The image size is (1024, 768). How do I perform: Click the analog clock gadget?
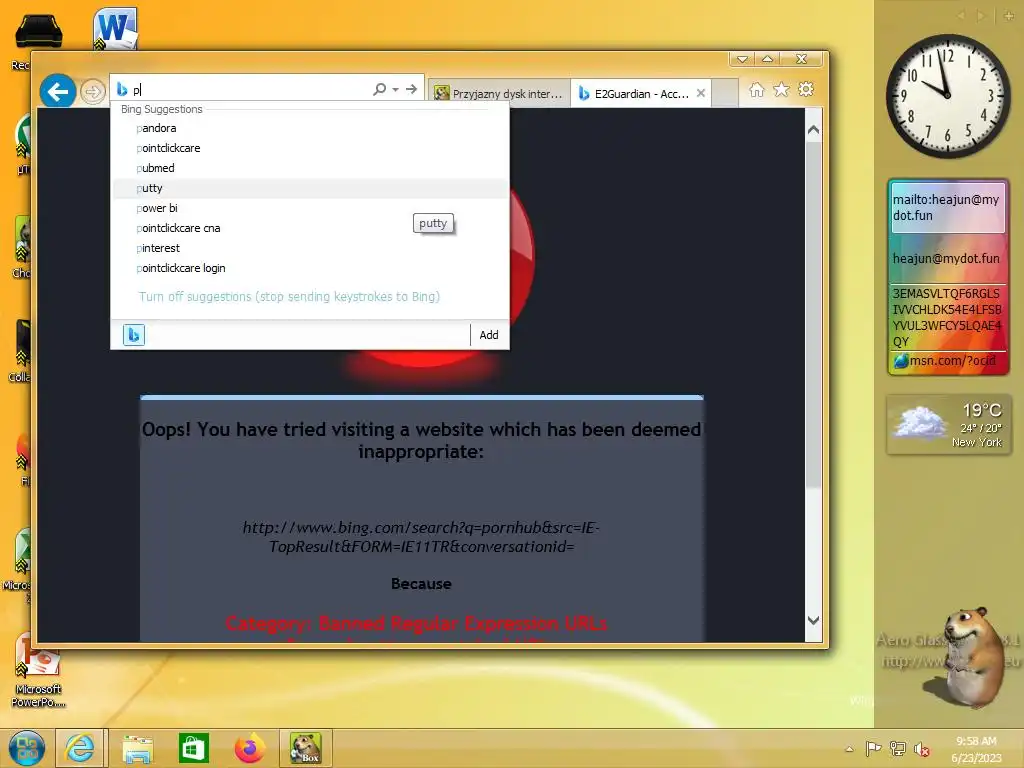[x=948, y=96]
